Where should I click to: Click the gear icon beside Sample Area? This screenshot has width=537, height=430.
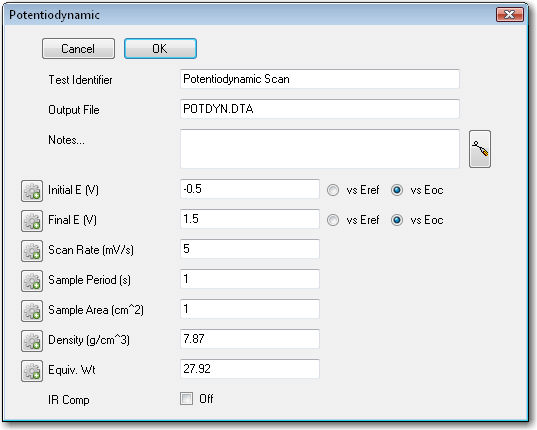click(32, 311)
